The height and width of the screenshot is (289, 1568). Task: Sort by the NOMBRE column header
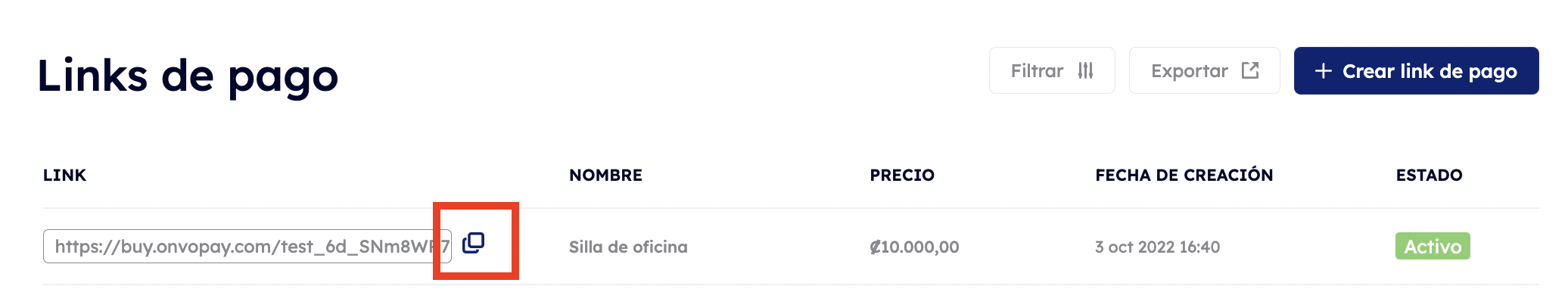(605, 175)
